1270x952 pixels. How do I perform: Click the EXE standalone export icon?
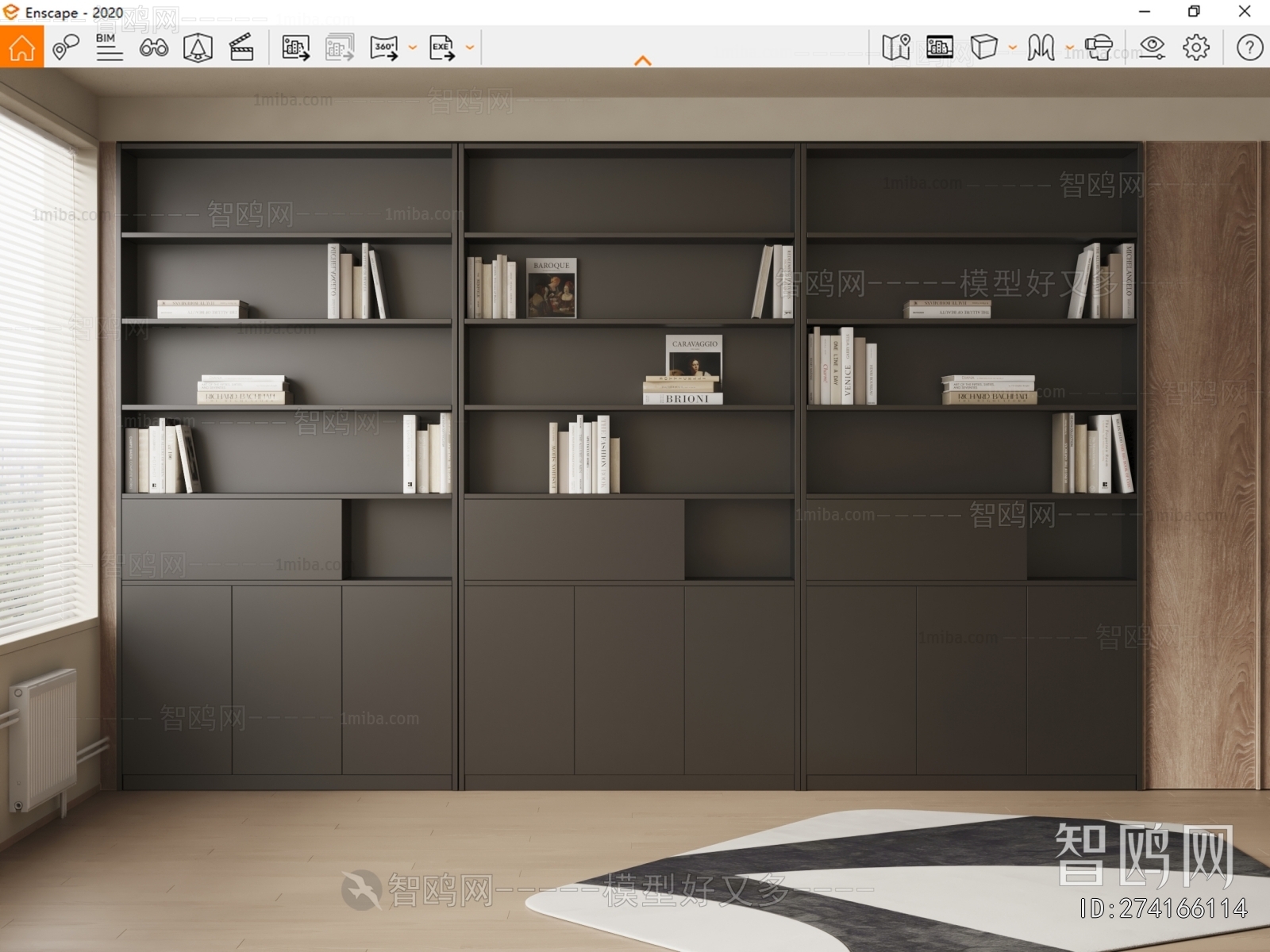tap(442, 48)
